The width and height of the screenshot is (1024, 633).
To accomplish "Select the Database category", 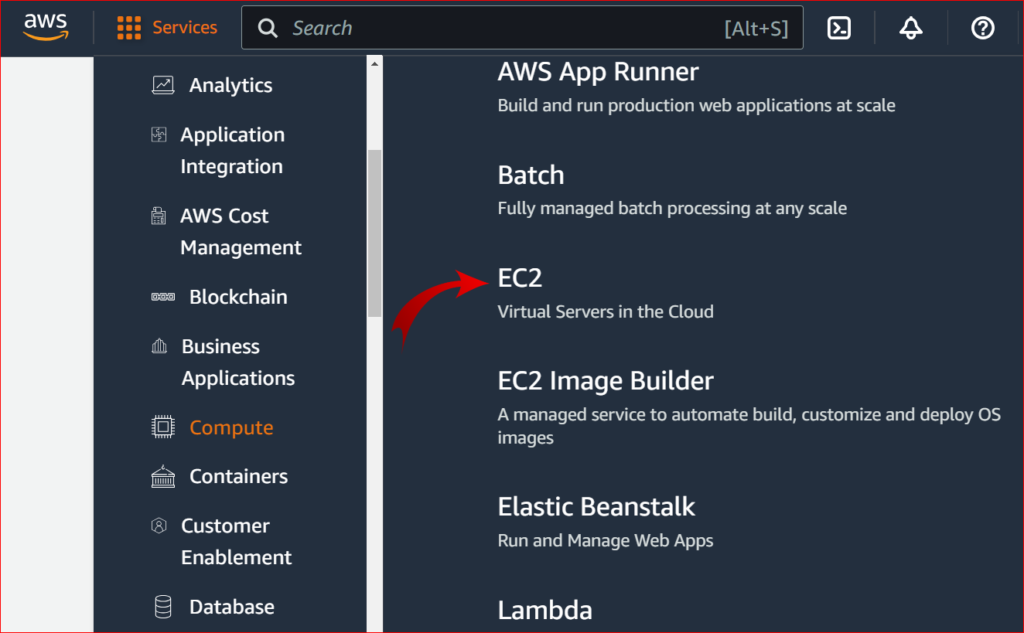I will 232,607.
